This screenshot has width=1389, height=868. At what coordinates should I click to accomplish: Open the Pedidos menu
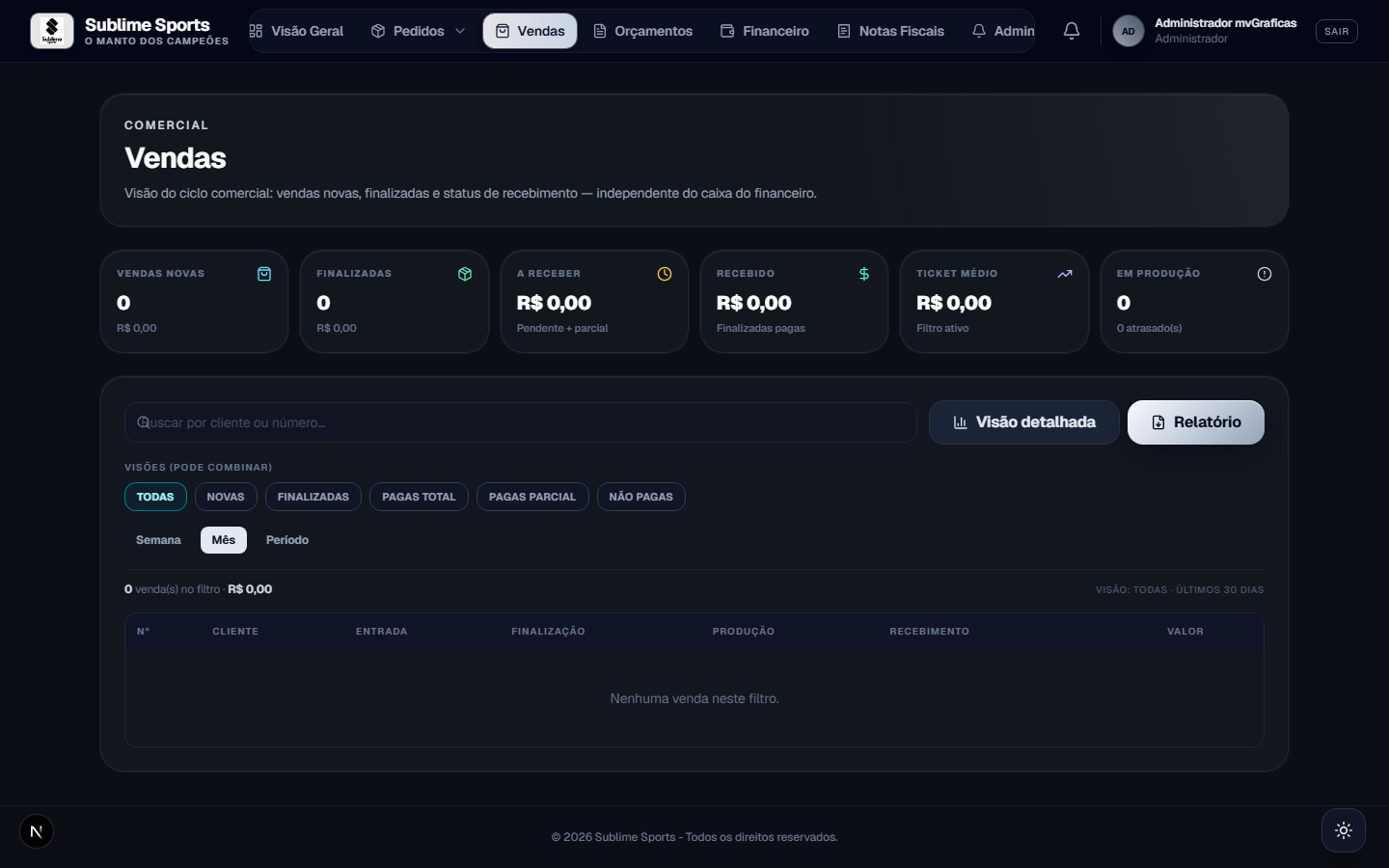click(419, 31)
